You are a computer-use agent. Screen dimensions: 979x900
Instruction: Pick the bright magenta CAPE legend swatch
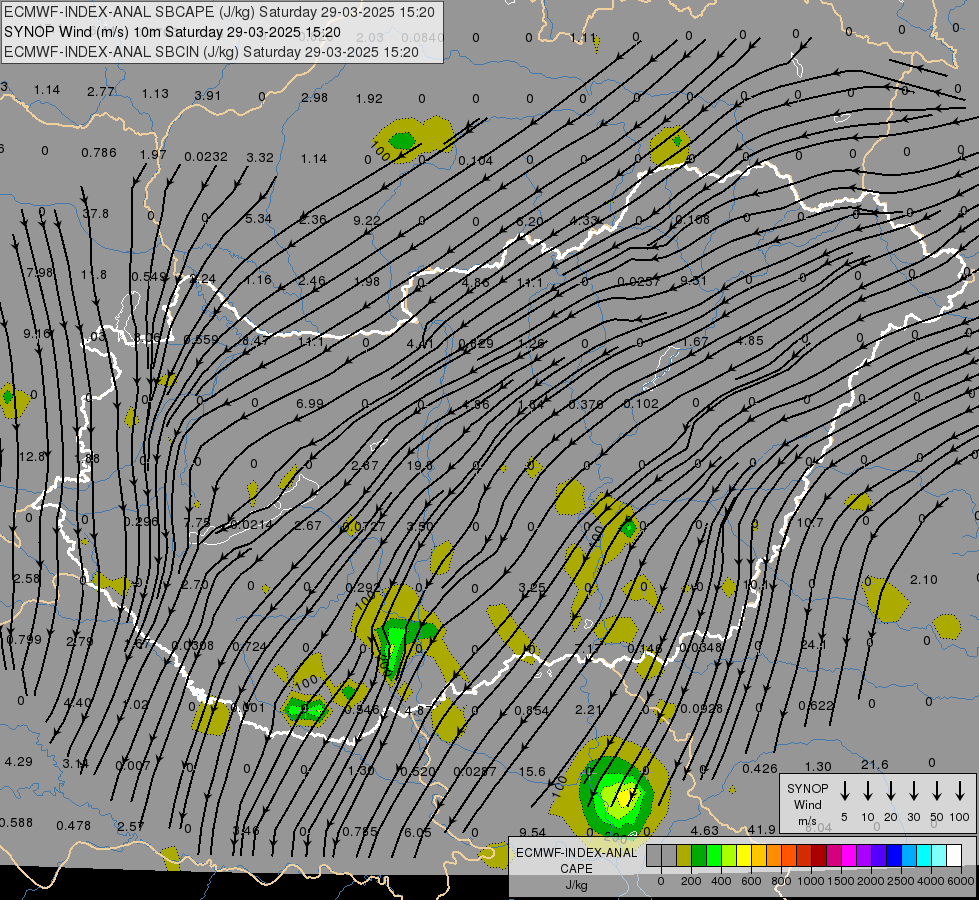[849, 855]
